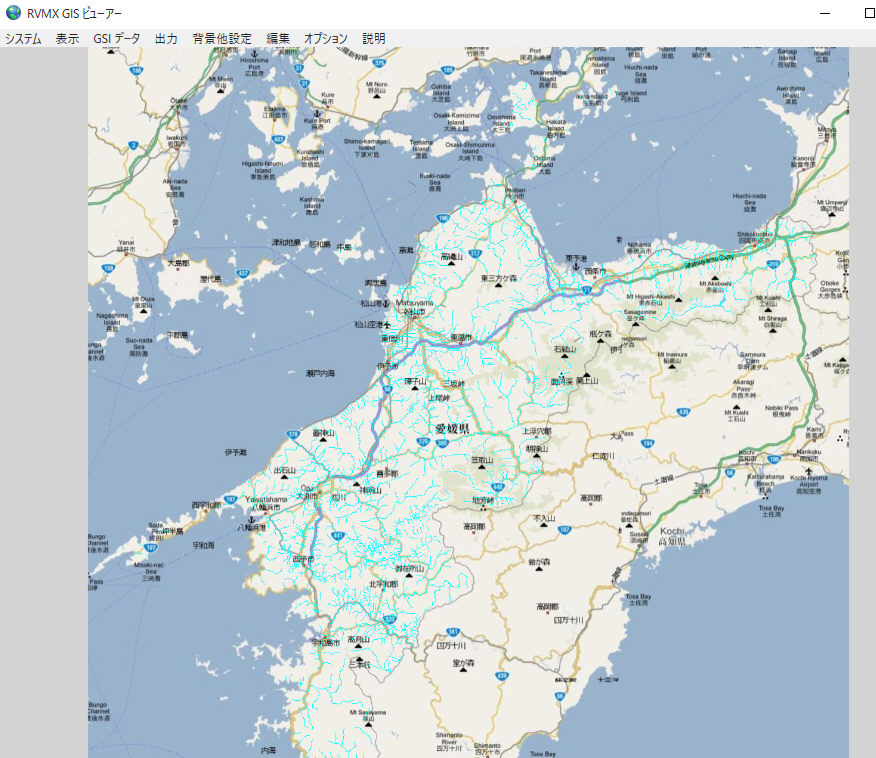Image resolution: width=876 pixels, height=758 pixels.
Task: Click the Kochi Ryoma Airport airplane icon
Action: 808,470
